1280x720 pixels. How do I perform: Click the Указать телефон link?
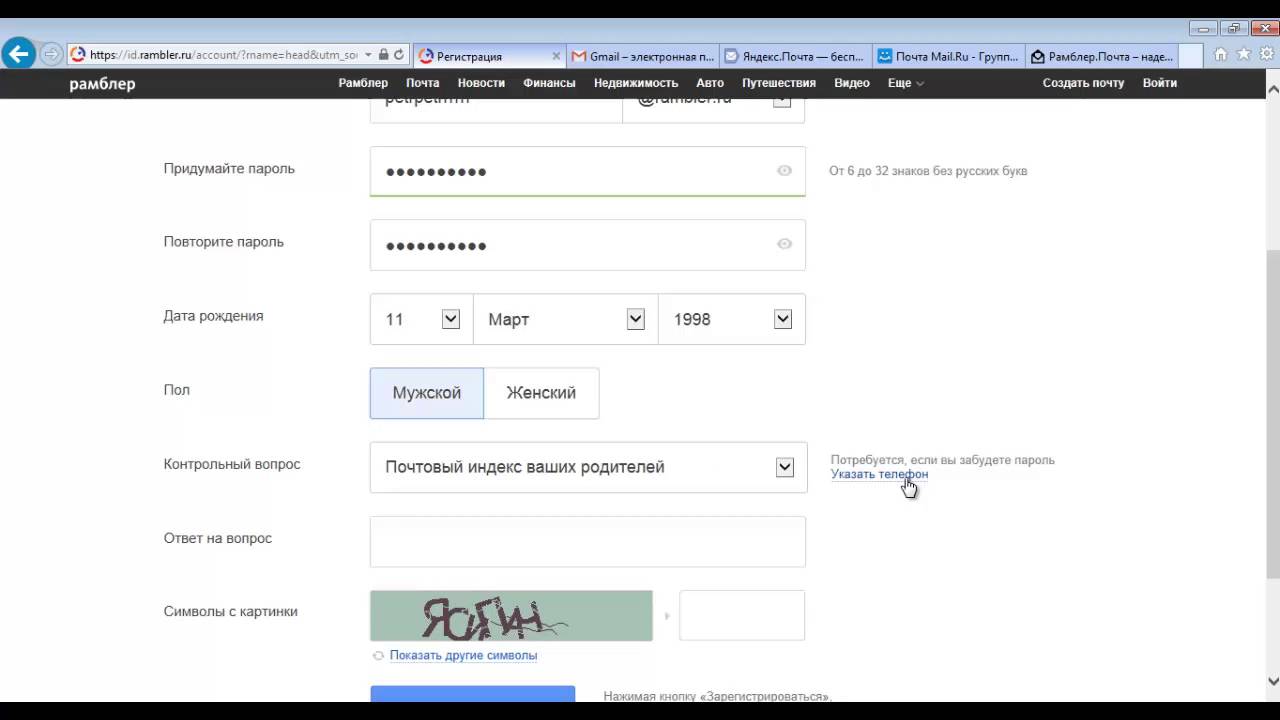[879, 474]
